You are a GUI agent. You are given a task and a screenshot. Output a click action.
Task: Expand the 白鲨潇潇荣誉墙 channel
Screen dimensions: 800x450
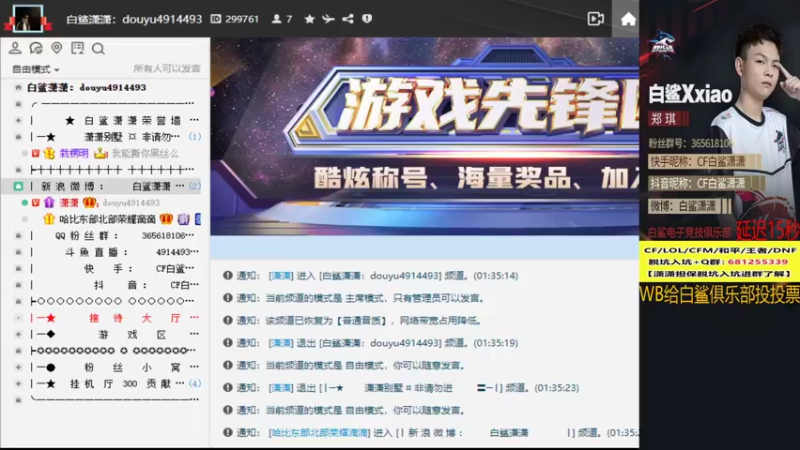click(x=18, y=120)
